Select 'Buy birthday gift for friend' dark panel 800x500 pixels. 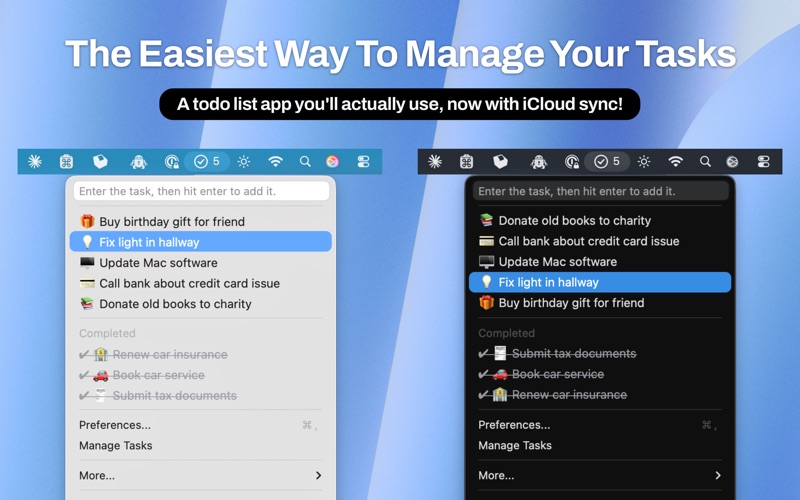[x=600, y=303]
